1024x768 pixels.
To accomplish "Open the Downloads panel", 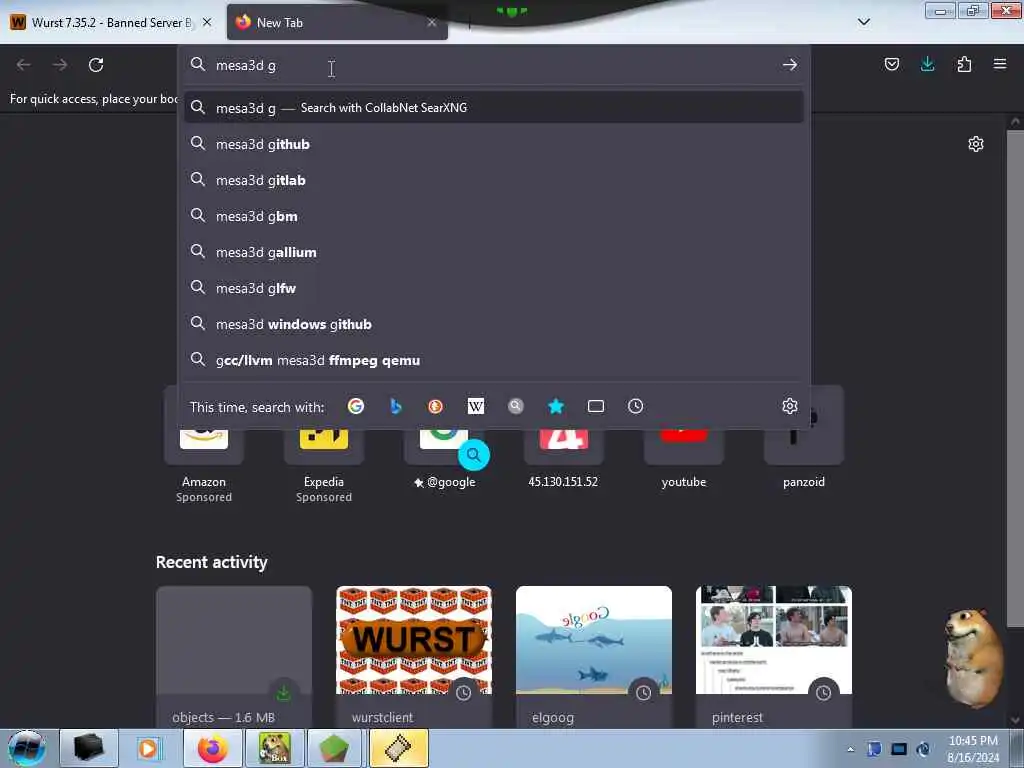I will [x=927, y=64].
